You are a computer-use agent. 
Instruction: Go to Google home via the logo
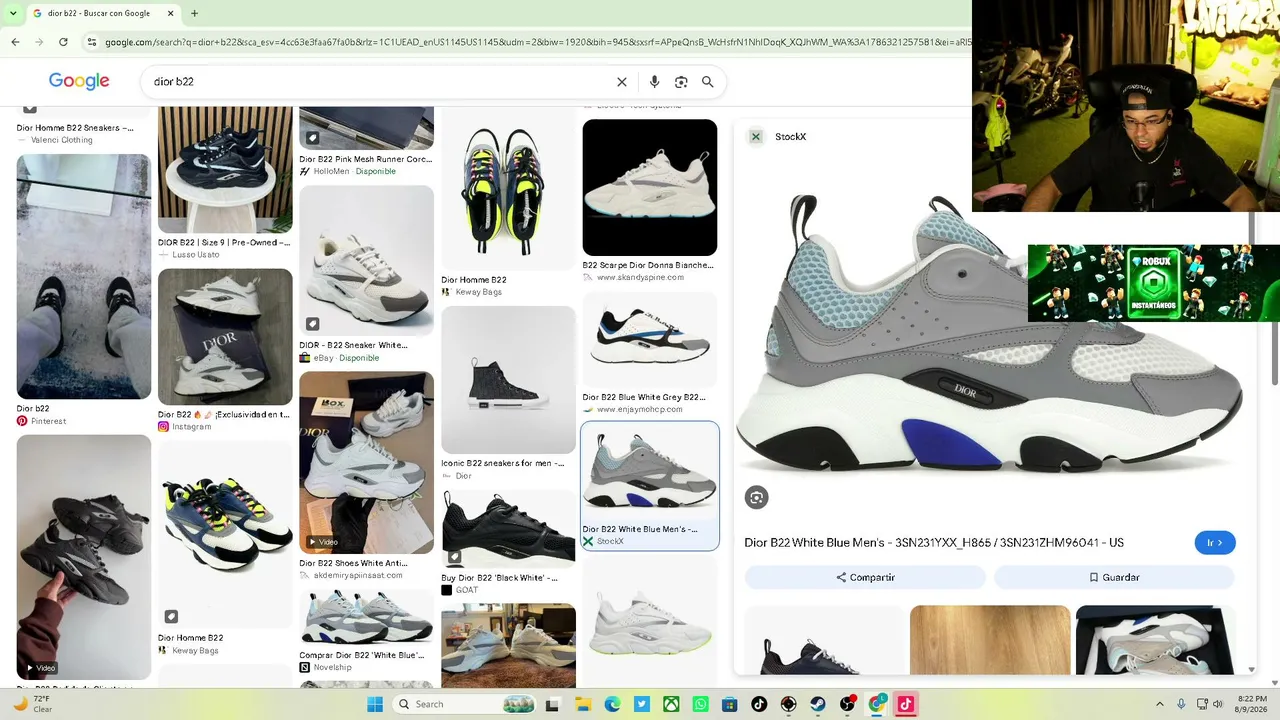[79, 81]
